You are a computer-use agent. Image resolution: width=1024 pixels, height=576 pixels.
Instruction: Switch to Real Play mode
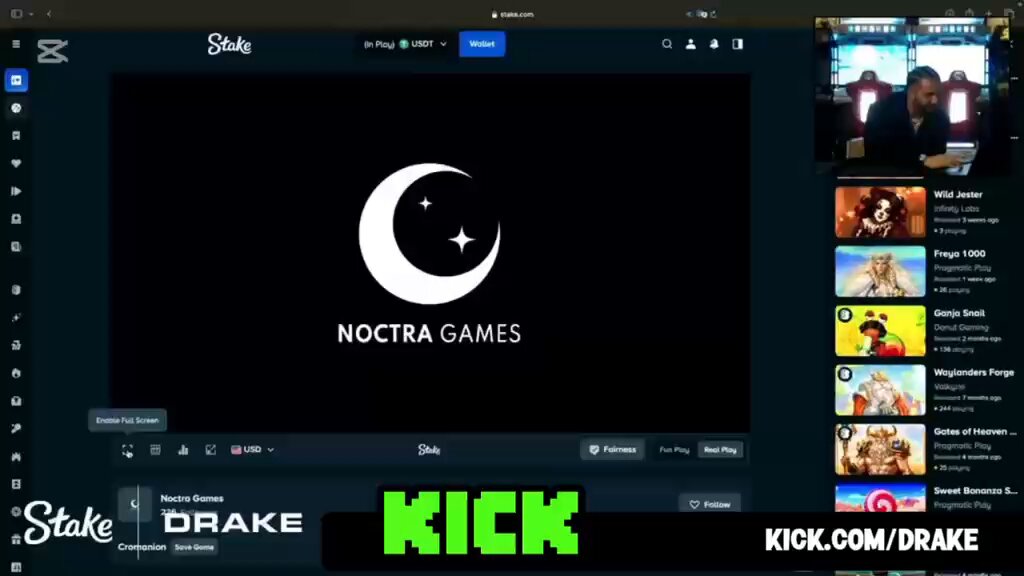[720, 450]
